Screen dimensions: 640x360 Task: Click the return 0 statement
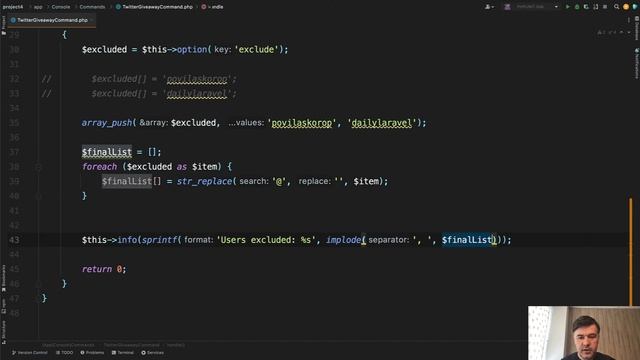pyautogui.click(x=104, y=269)
